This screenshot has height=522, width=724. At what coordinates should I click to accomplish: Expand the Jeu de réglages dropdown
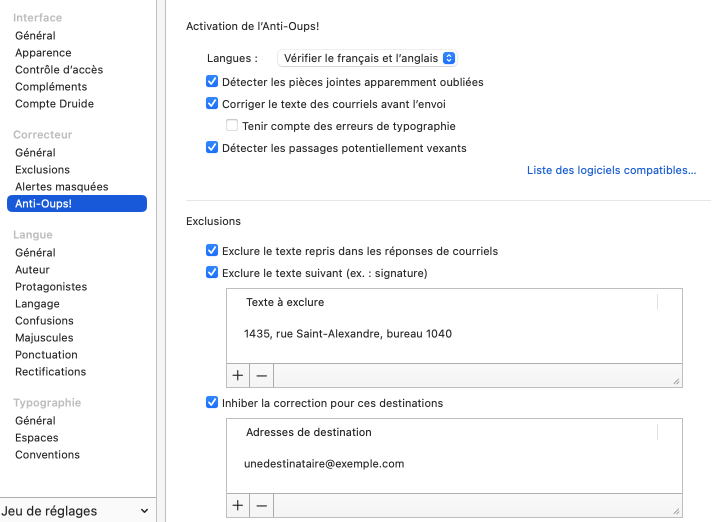tap(76, 511)
